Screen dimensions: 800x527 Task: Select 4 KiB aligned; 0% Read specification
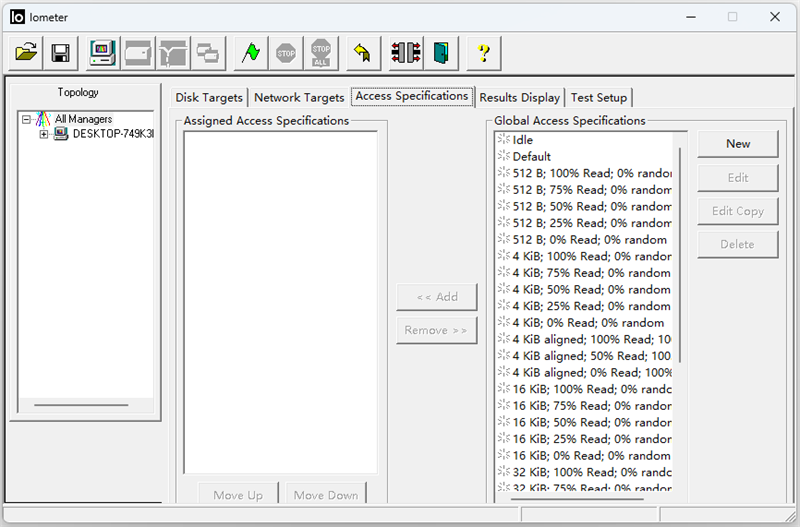[584, 372]
